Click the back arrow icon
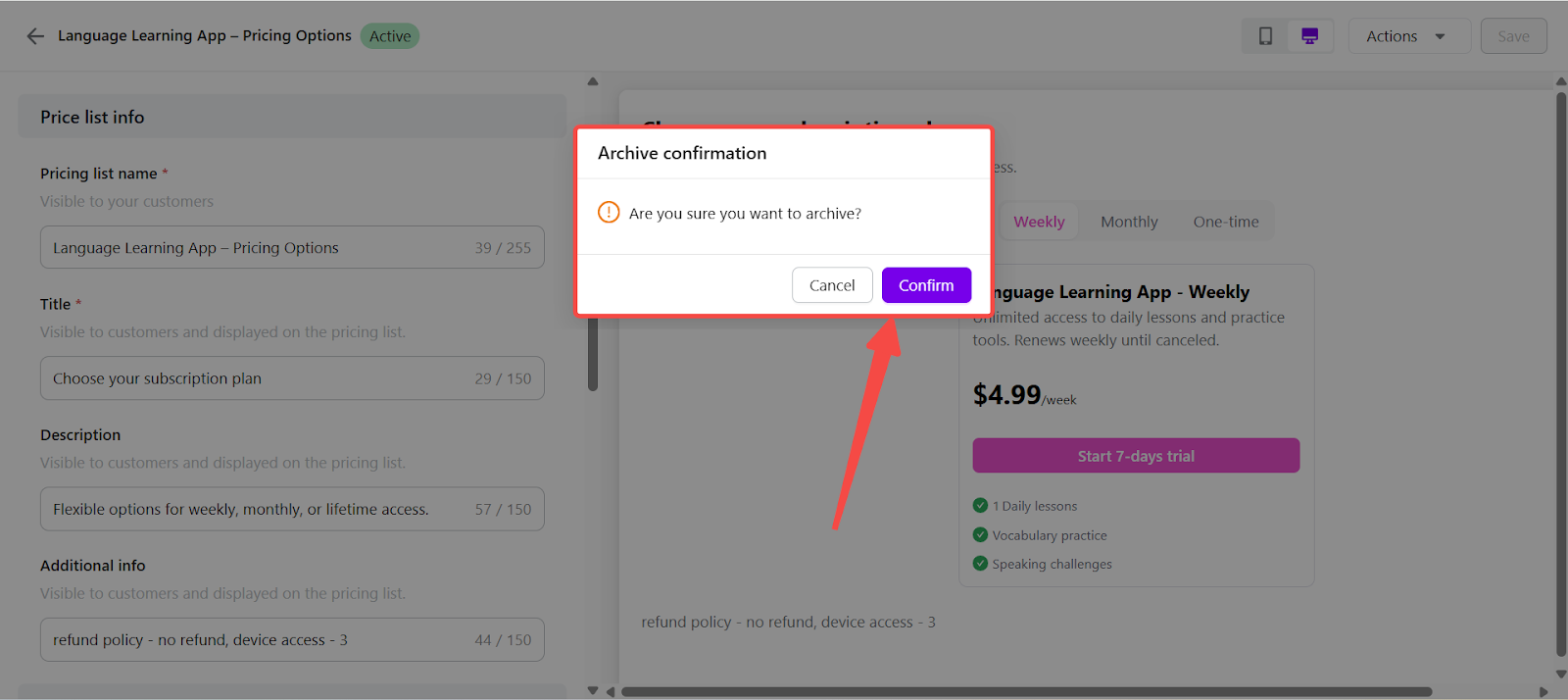 point(35,36)
